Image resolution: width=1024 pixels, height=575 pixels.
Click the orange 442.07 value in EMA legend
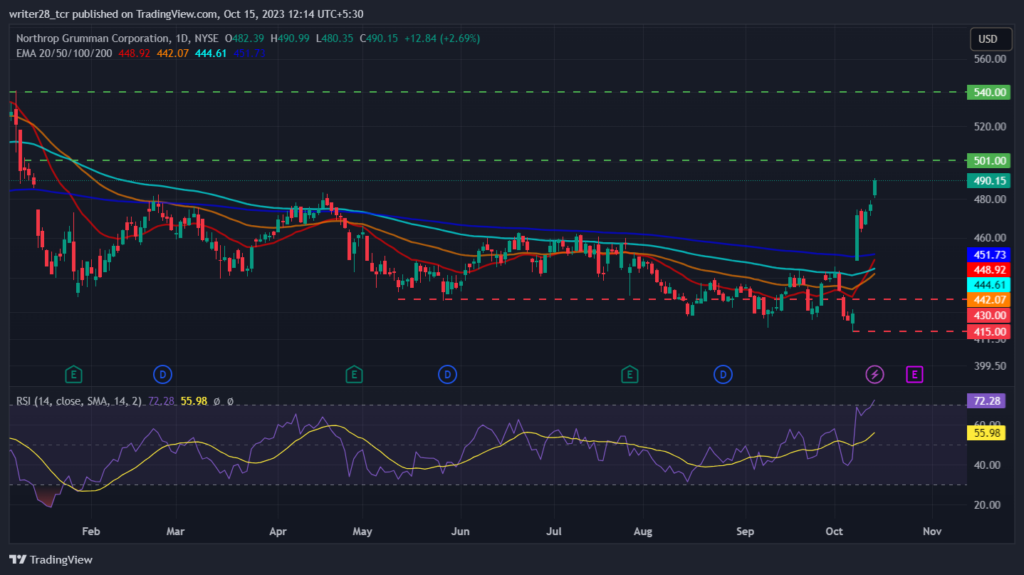tap(172, 54)
